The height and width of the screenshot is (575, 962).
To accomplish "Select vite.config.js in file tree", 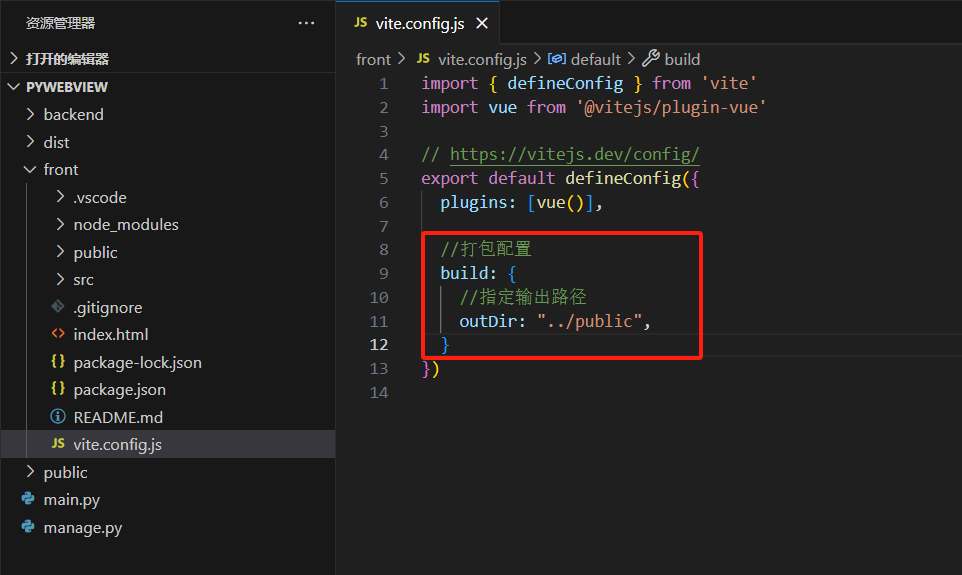I will pyautogui.click(x=168, y=444).
